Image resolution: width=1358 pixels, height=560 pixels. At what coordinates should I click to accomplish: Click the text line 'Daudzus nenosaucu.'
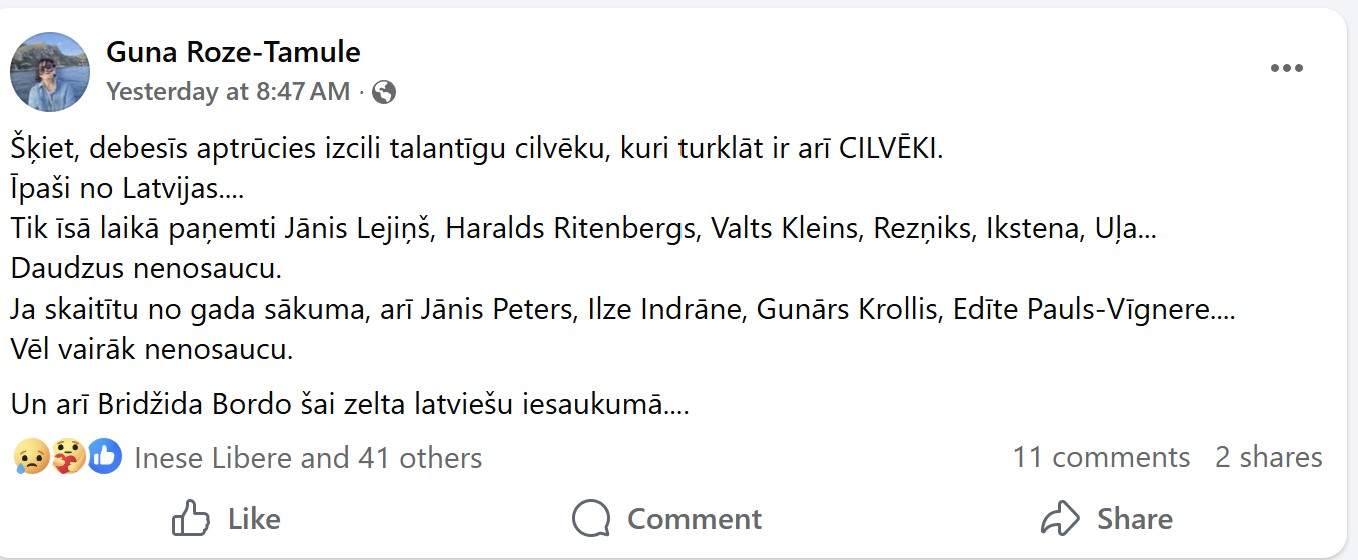[x=147, y=268]
